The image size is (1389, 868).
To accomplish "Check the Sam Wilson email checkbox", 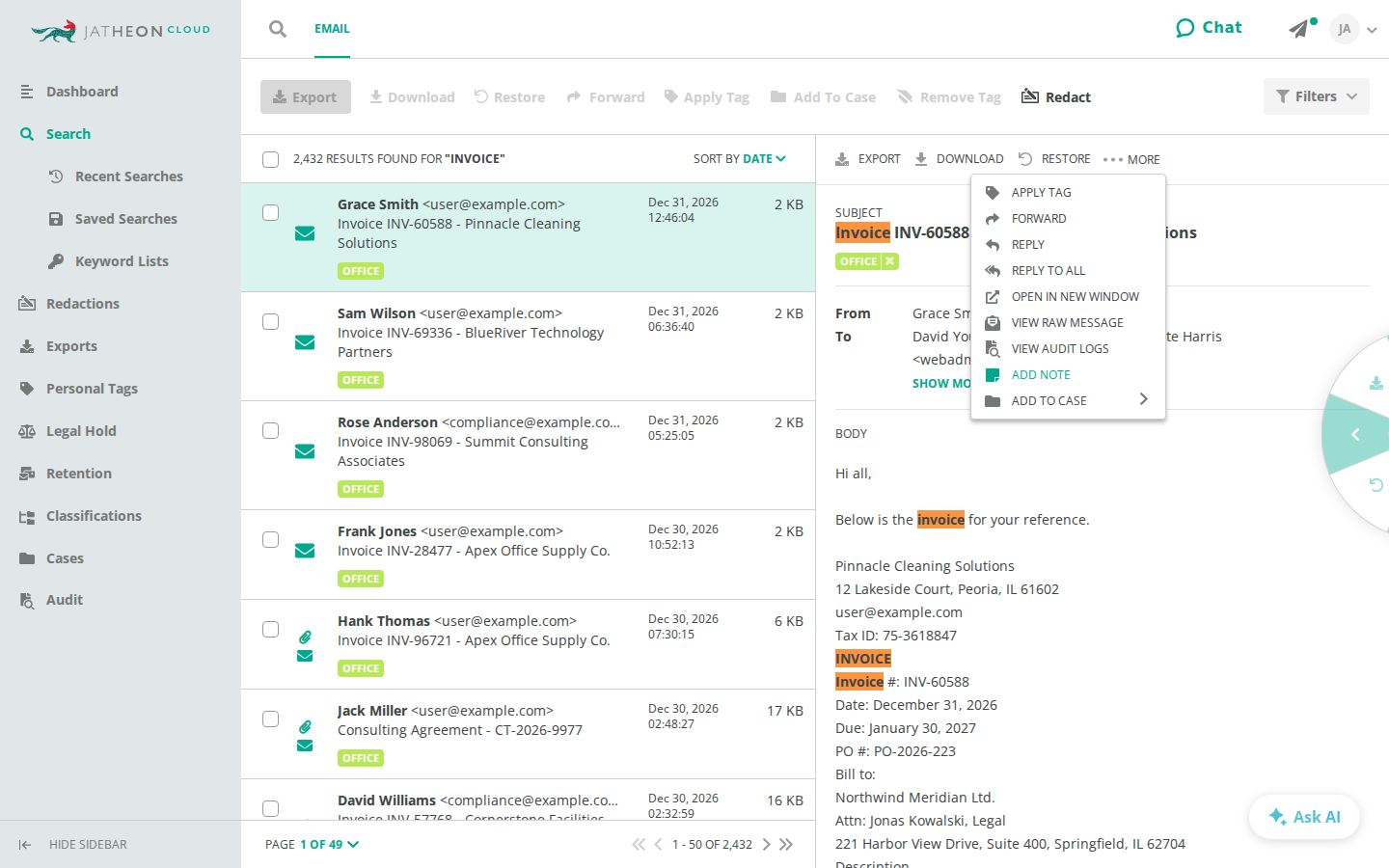I will pyautogui.click(x=271, y=321).
